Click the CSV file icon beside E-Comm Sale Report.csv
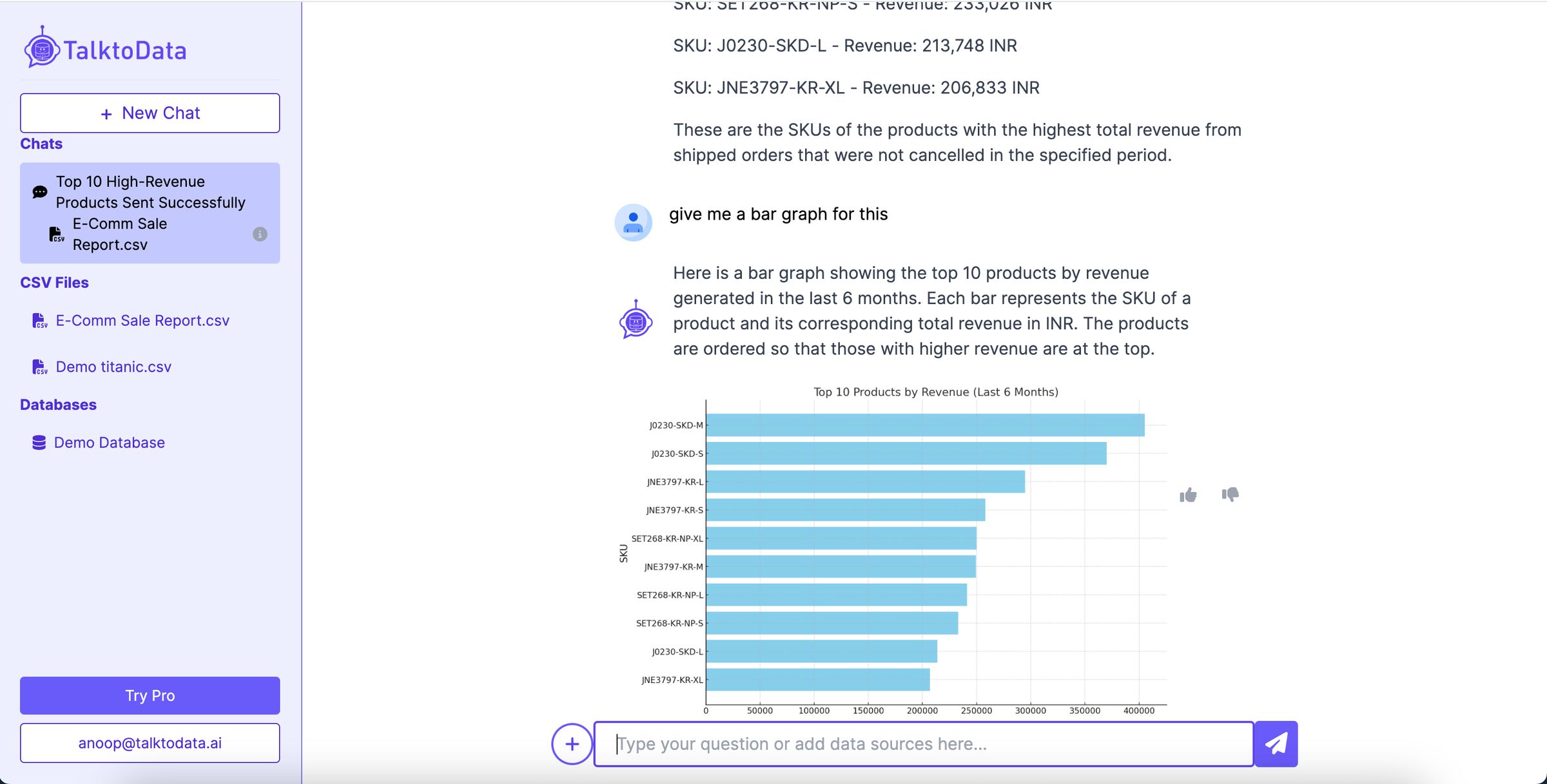This screenshot has width=1547, height=784. [39, 320]
